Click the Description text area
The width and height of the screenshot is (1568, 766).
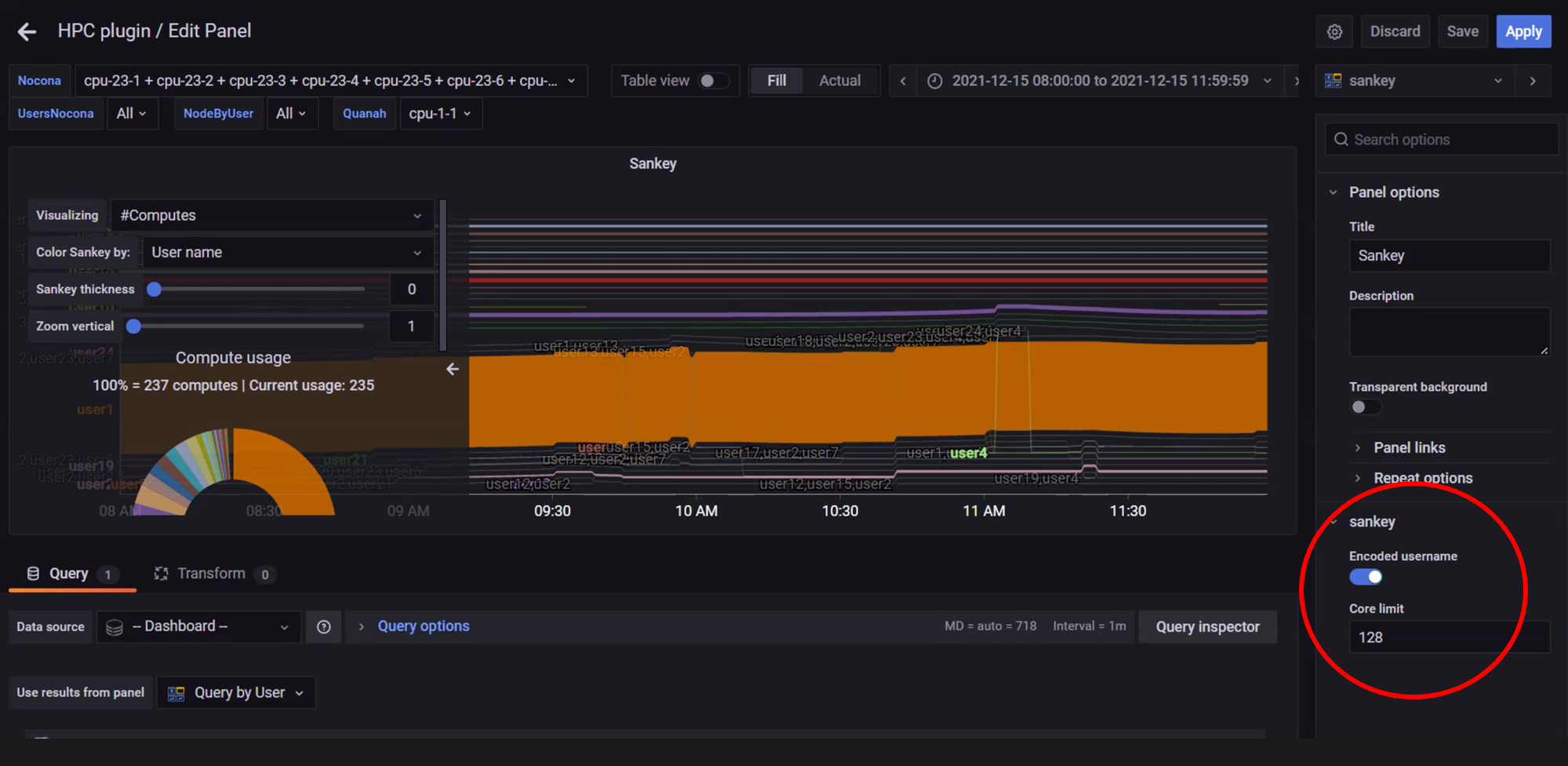click(1450, 332)
